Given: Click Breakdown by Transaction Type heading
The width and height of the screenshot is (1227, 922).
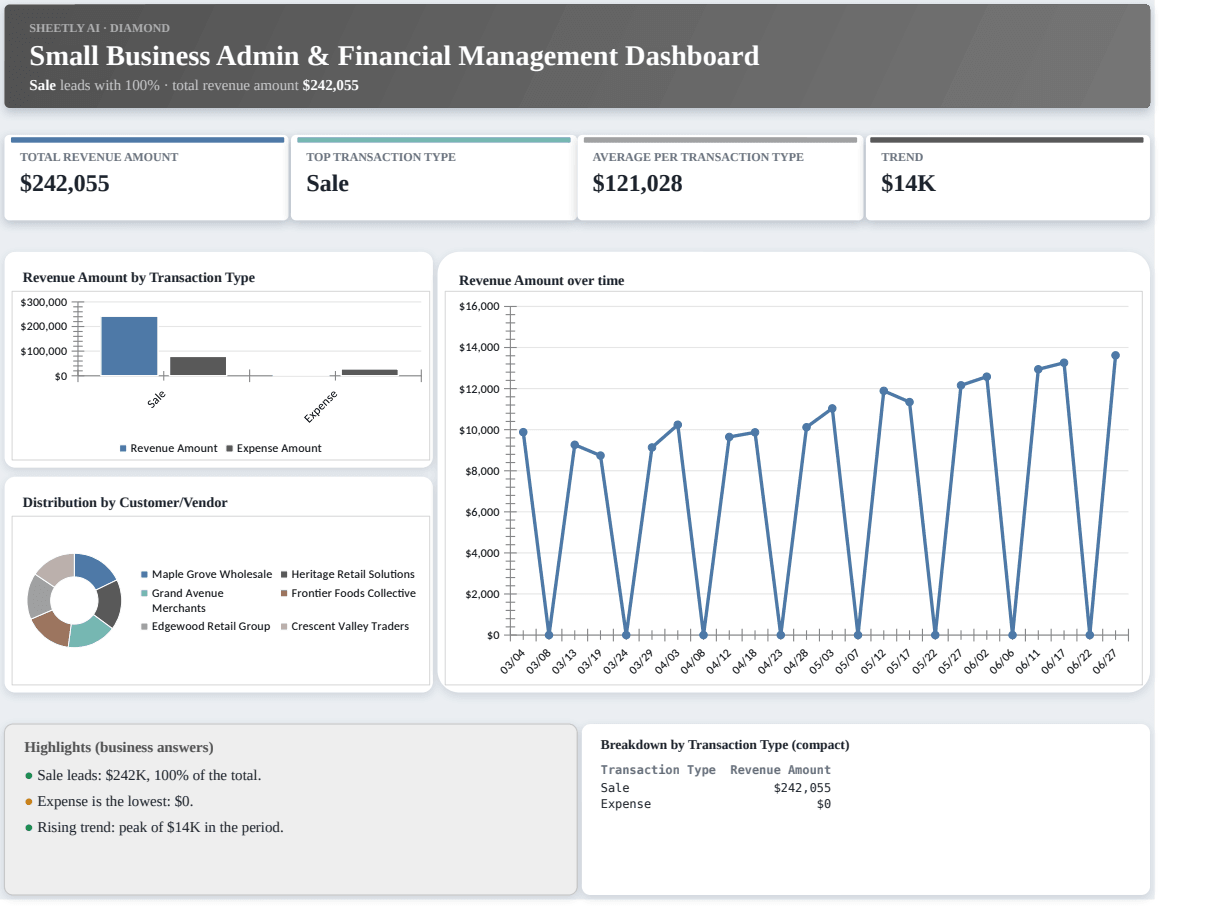Looking at the screenshot, I should (x=725, y=744).
